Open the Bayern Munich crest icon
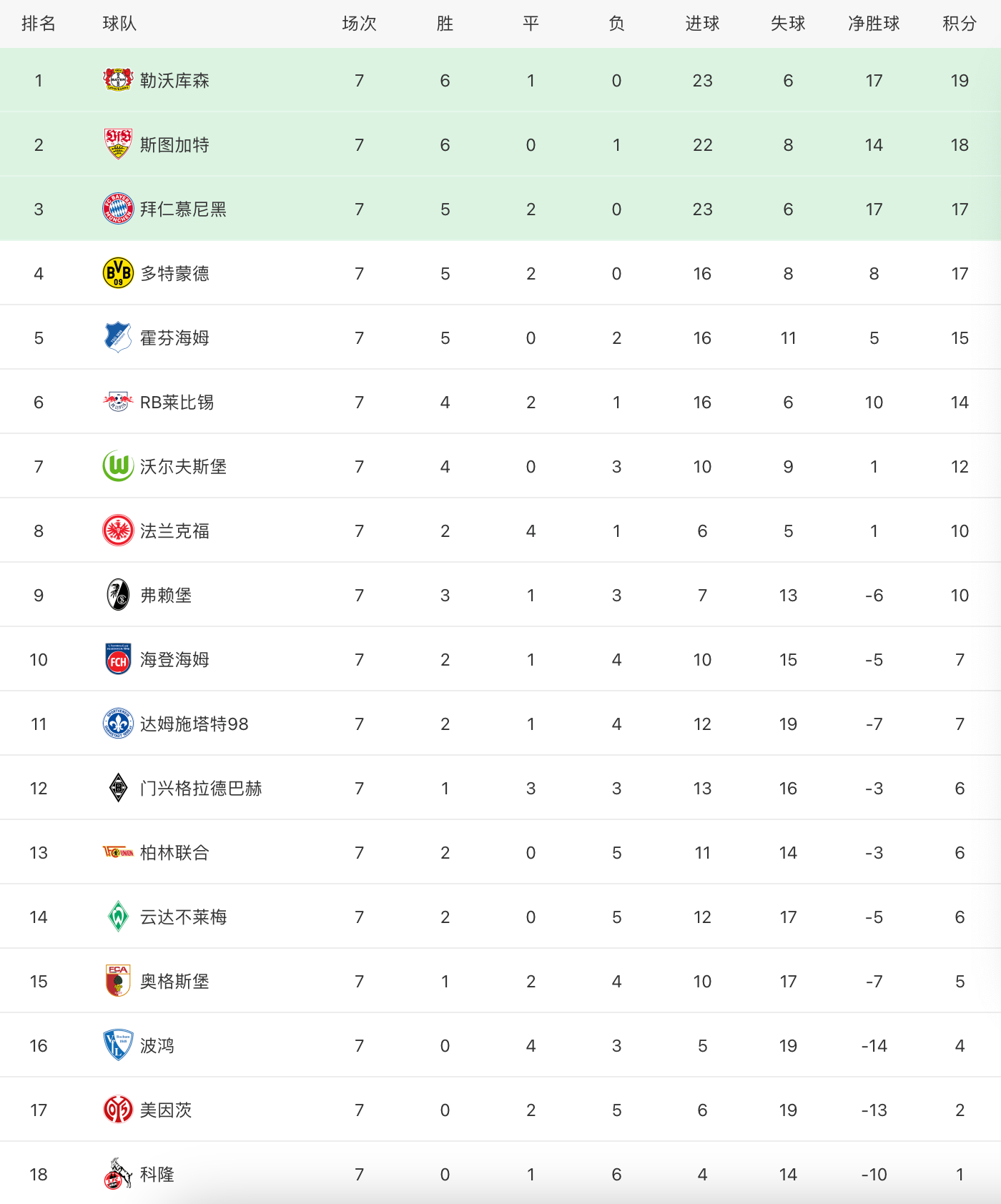This screenshot has width=1001, height=1204. (x=118, y=208)
